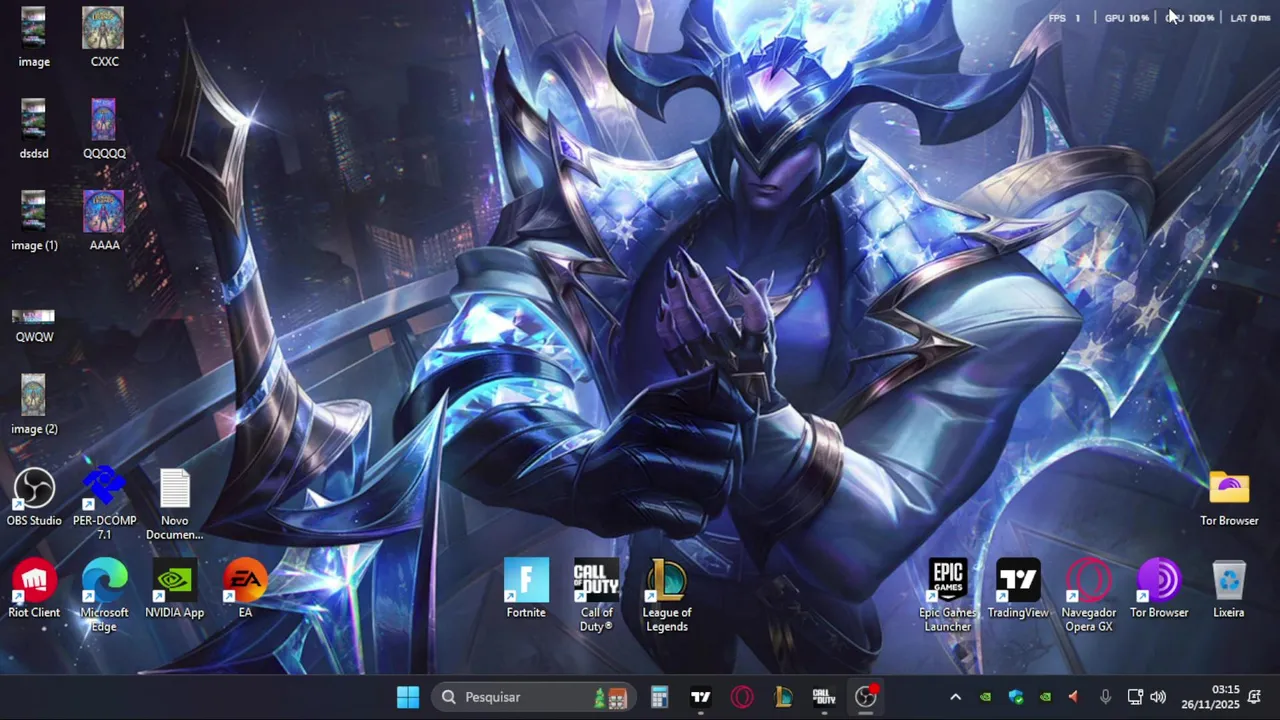Click the red arrow tray icon
The width and height of the screenshot is (1280, 720).
[1074, 697]
